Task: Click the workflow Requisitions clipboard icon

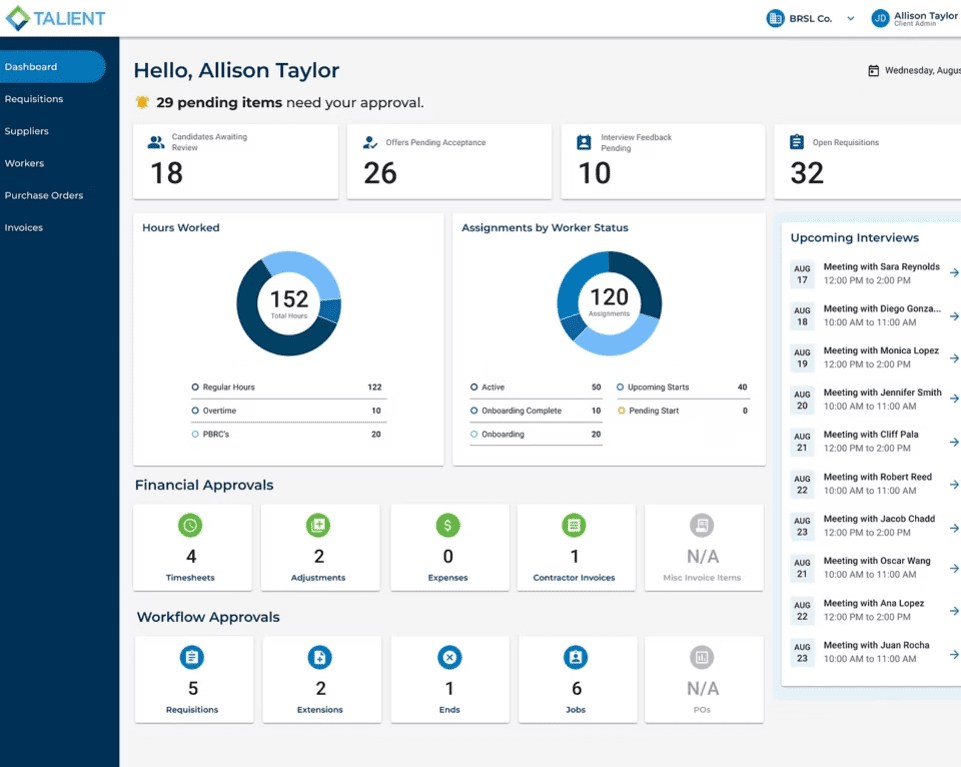Action: [x=192, y=657]
